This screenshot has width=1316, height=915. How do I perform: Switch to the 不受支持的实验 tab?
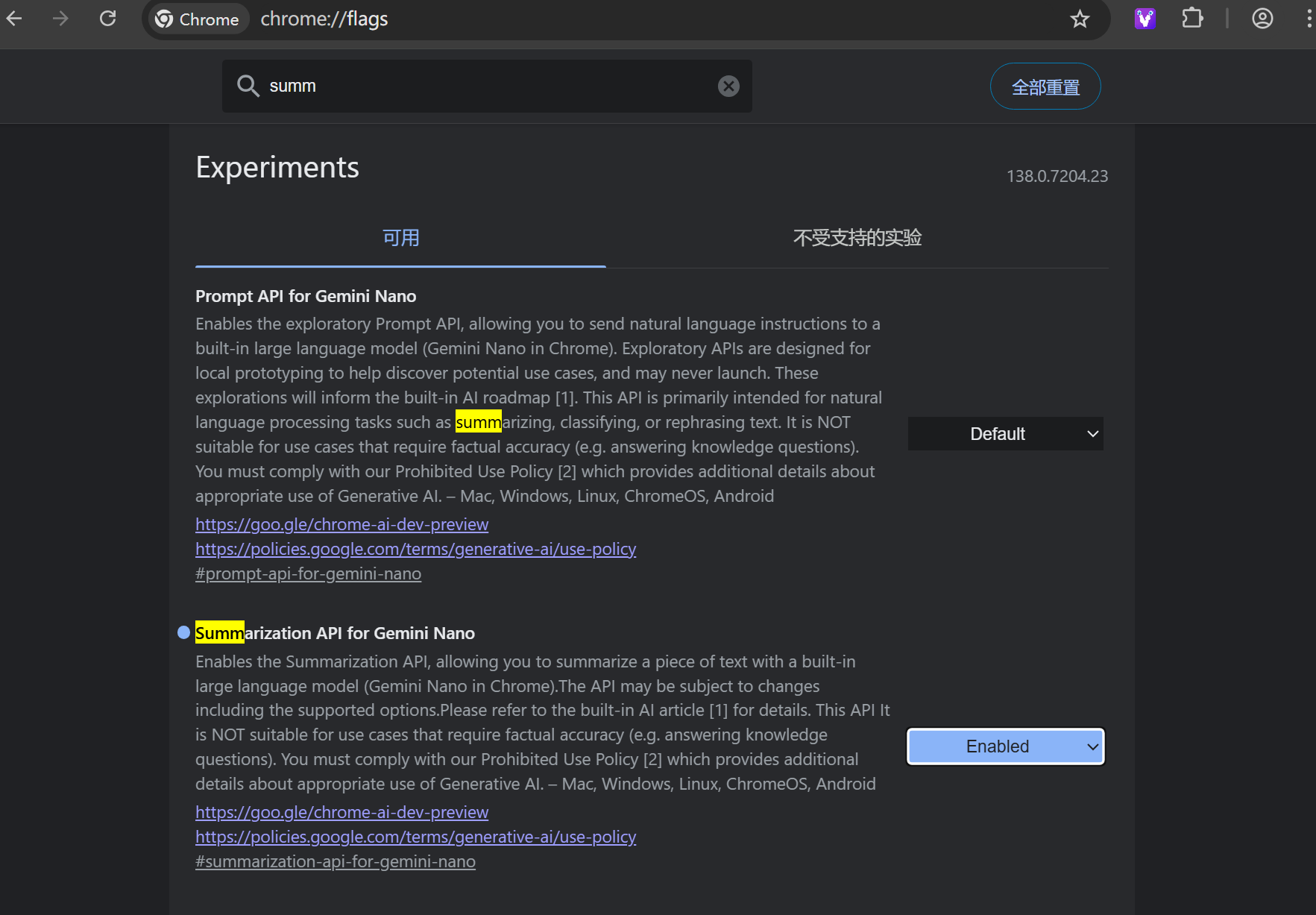(x=857, y=238)
